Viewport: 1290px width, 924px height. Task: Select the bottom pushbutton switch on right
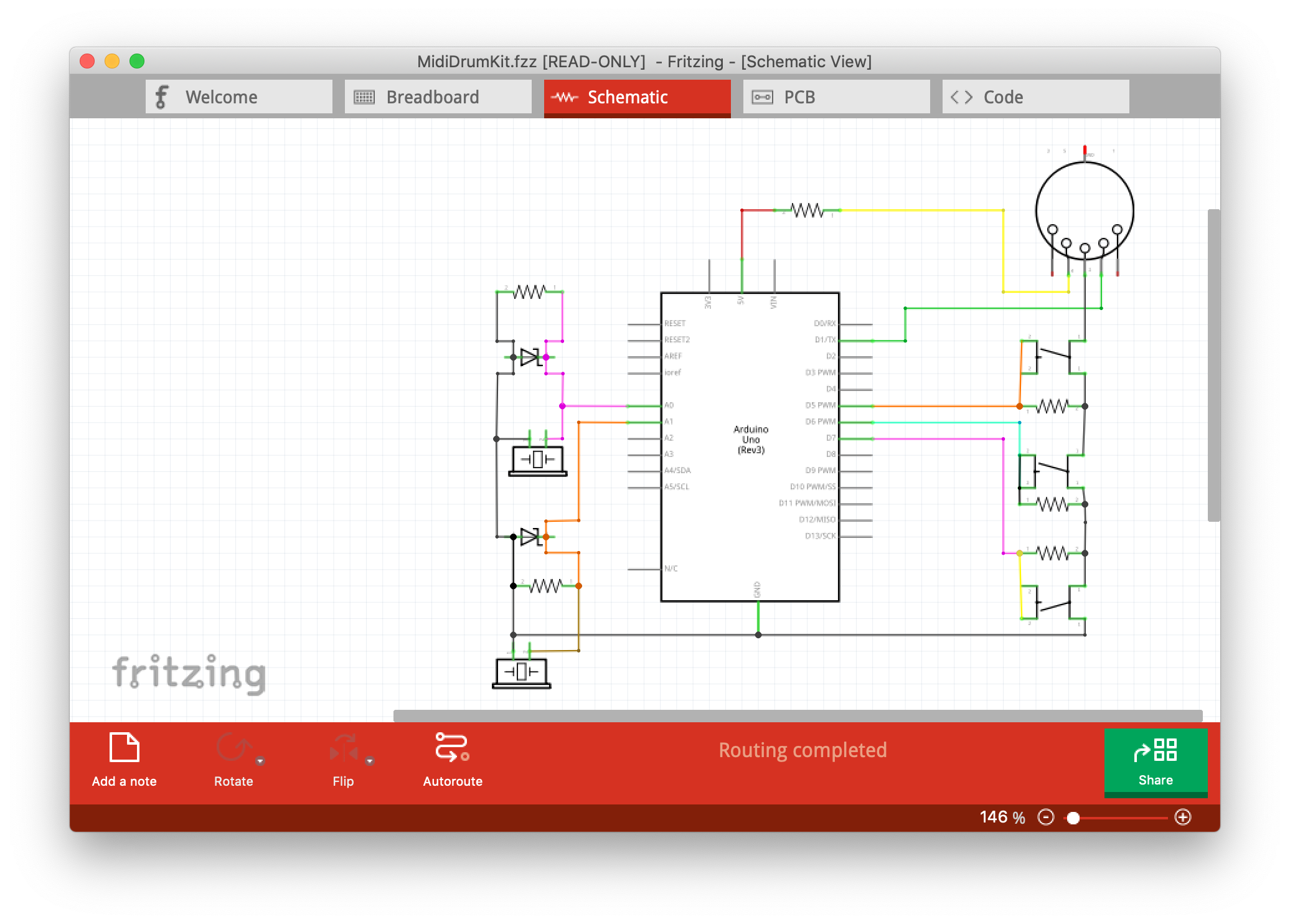tap(1053, 602)
